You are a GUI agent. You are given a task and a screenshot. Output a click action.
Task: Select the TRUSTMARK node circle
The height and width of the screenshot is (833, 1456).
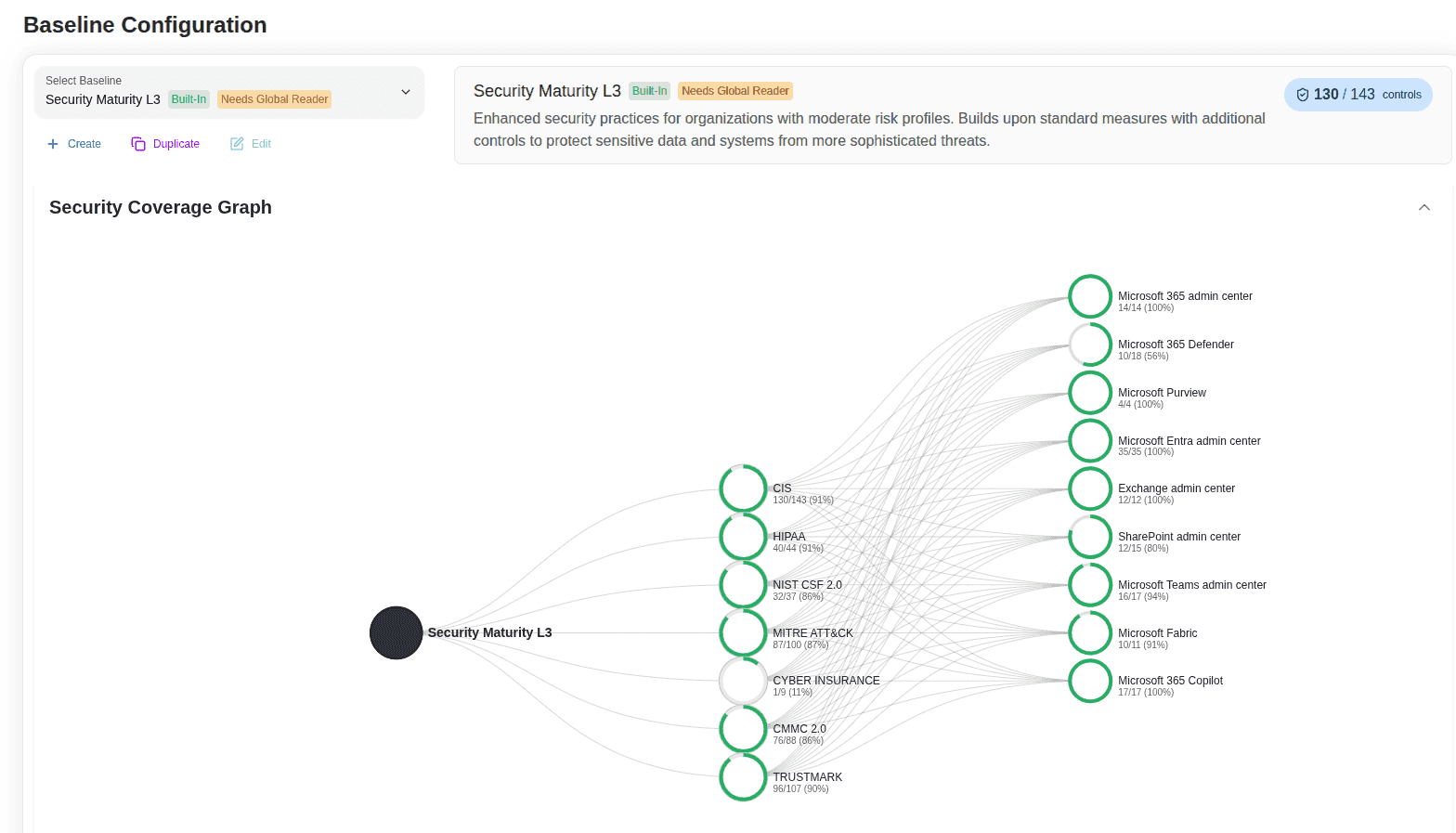tap(743, 777)
